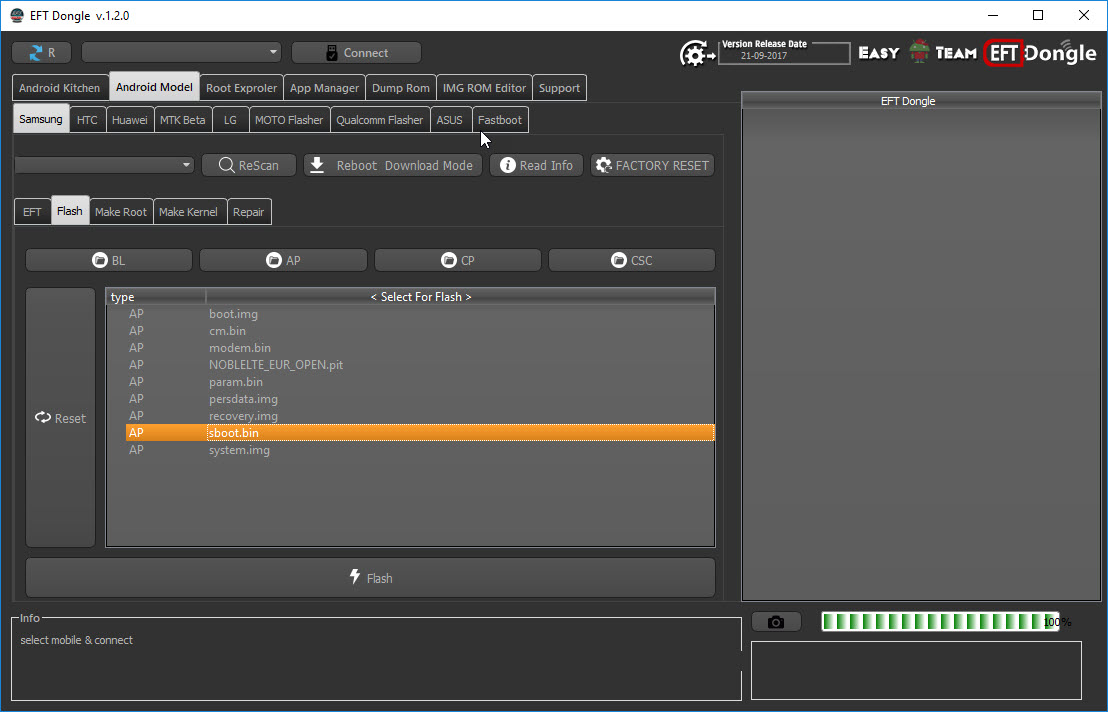Browse for AP firmware file
Viewport: 1108px width, 712px height.
283,260
